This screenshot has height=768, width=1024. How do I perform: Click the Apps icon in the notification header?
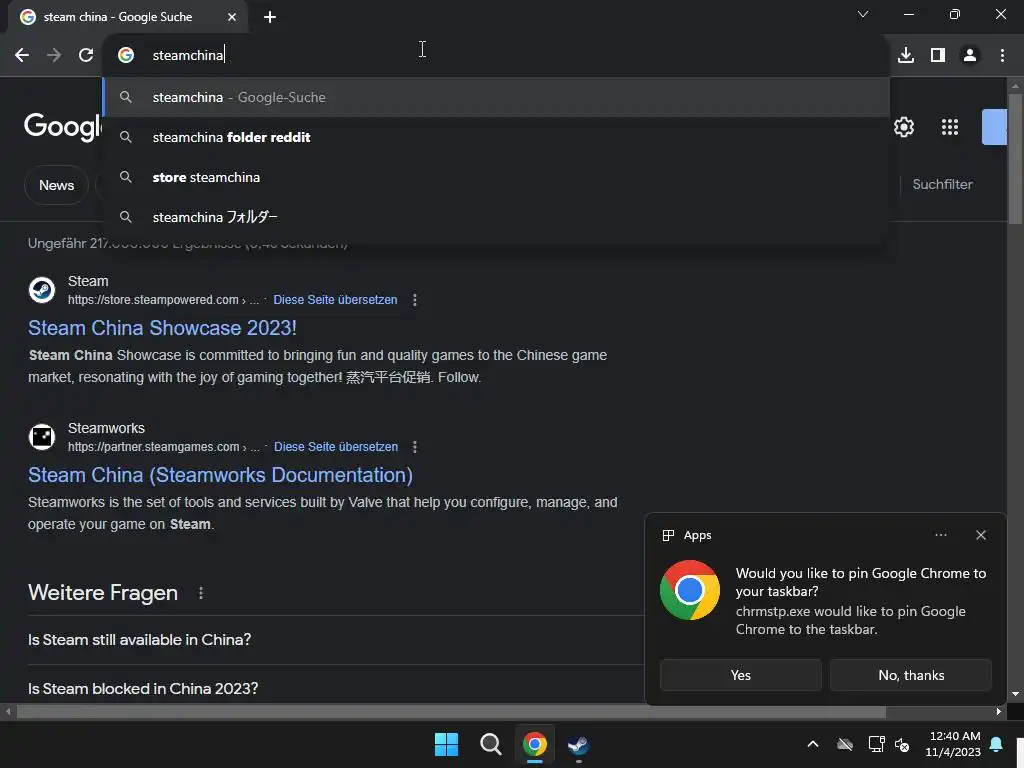pyautogui.click(x=668, y=536)
